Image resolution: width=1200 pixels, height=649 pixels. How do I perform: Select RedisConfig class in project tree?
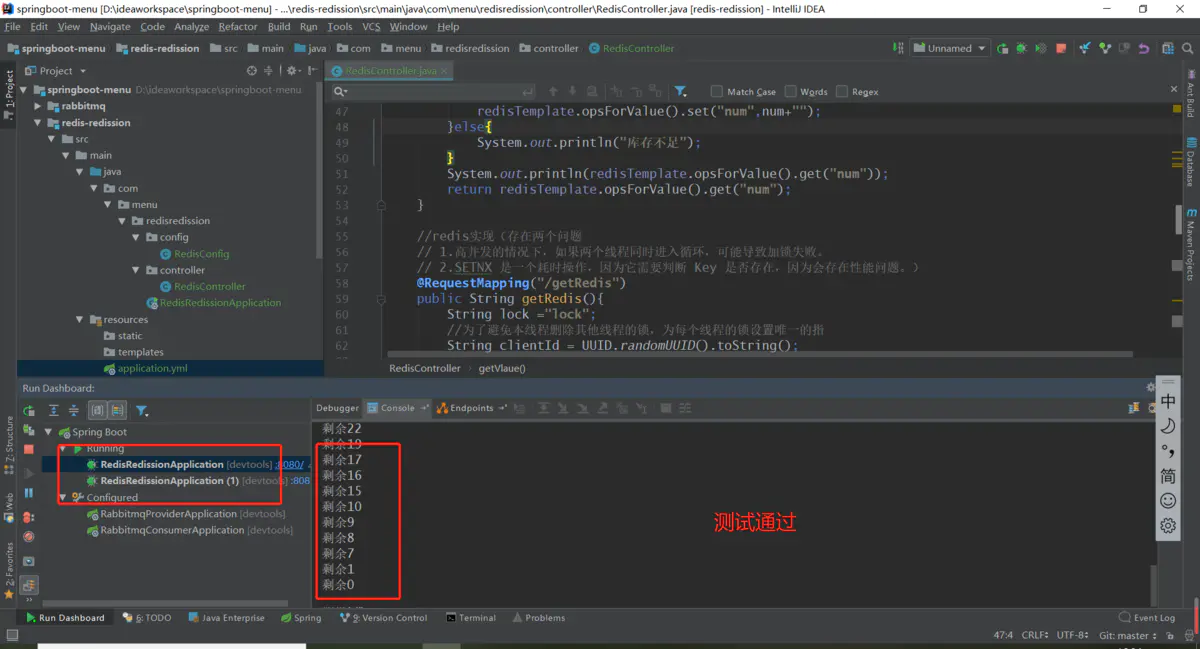click(x=201, y=254)
